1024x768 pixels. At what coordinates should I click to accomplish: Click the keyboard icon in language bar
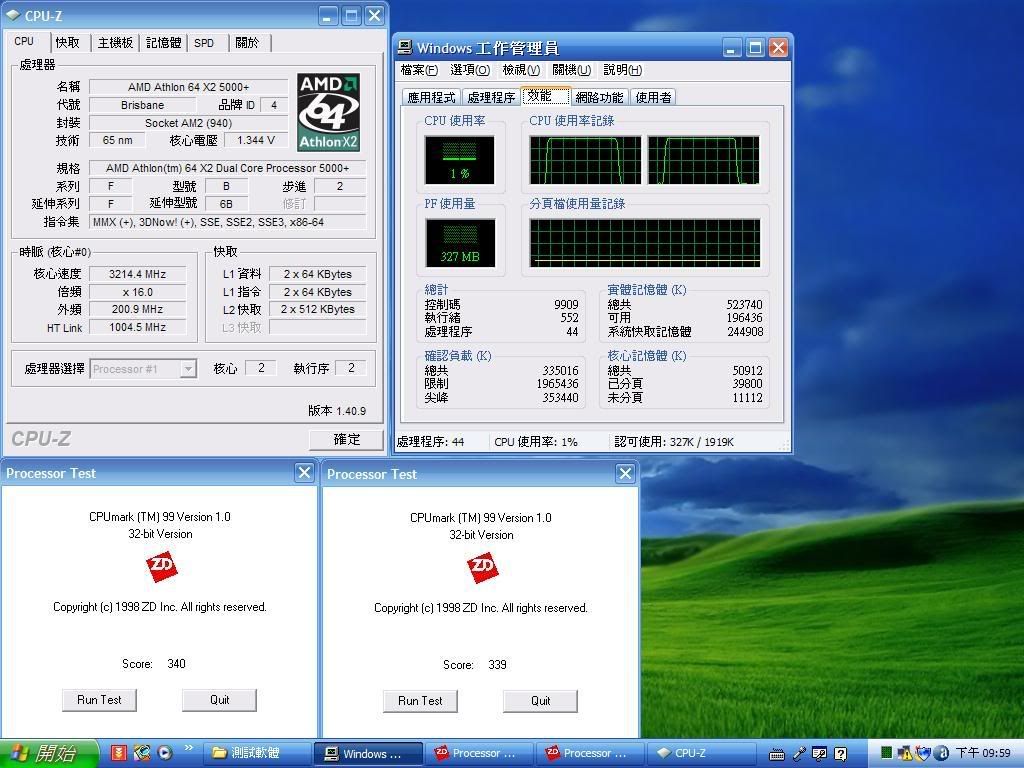(776, 754)
